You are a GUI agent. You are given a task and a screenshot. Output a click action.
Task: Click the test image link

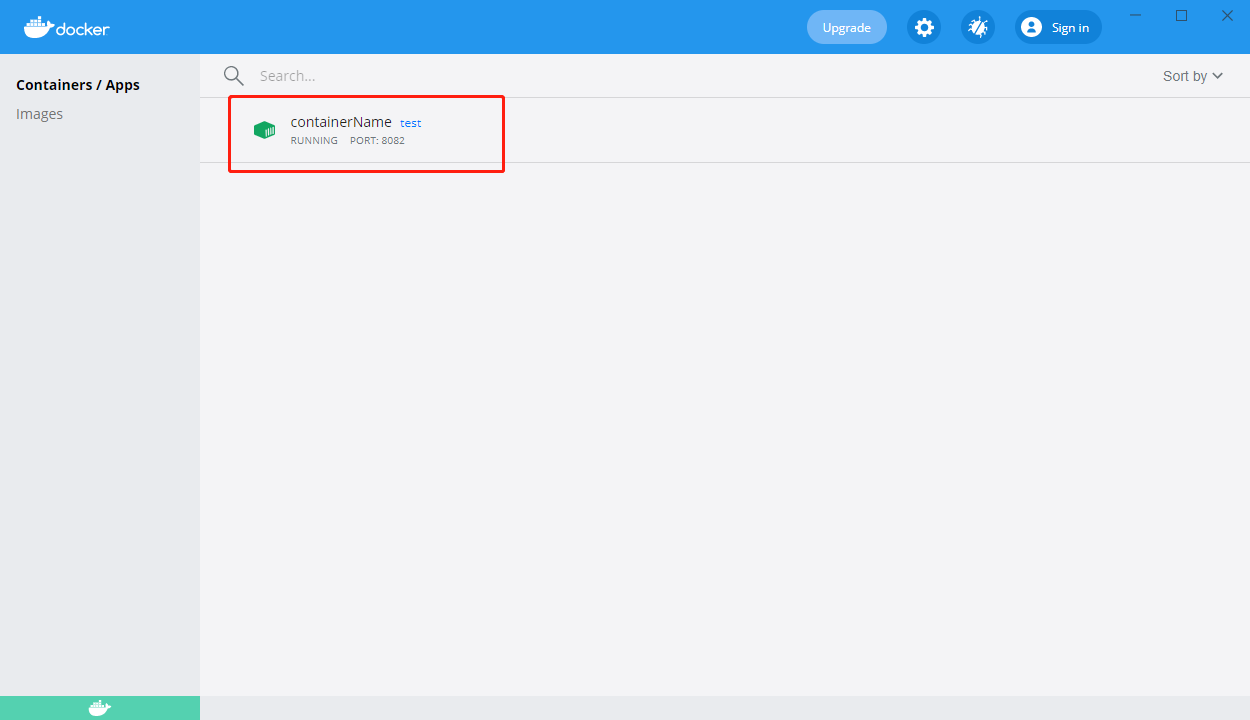(411, 123)
